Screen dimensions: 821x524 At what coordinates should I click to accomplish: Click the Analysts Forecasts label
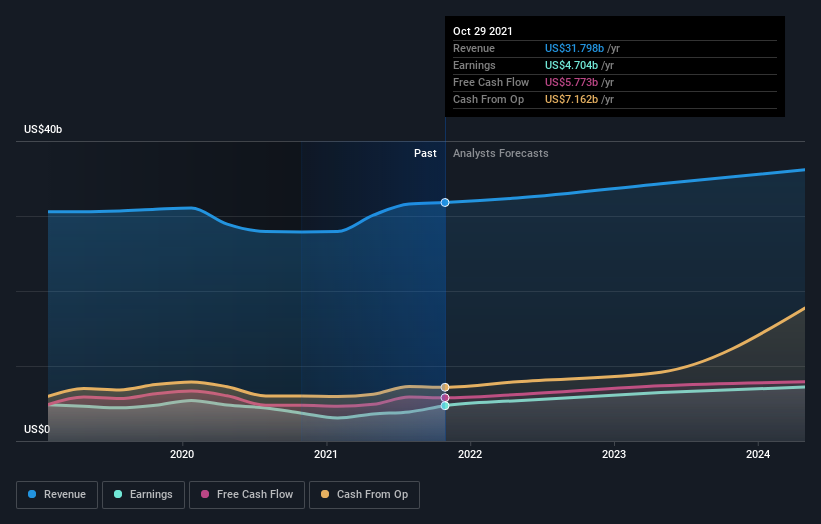[x=501, y=153]
